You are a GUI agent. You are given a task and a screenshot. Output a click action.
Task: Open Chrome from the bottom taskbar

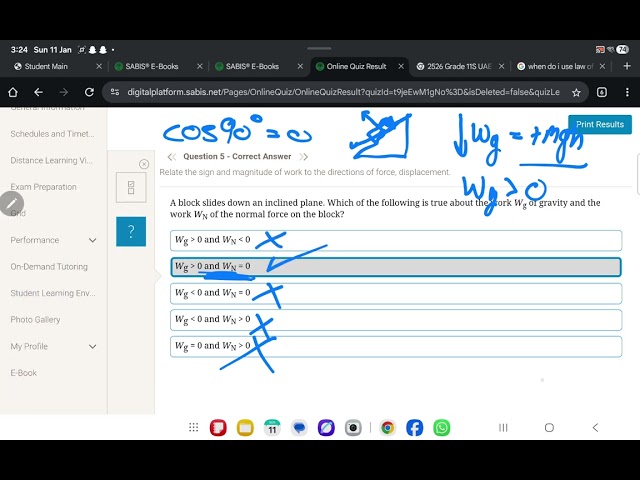[x=387, y=427]
